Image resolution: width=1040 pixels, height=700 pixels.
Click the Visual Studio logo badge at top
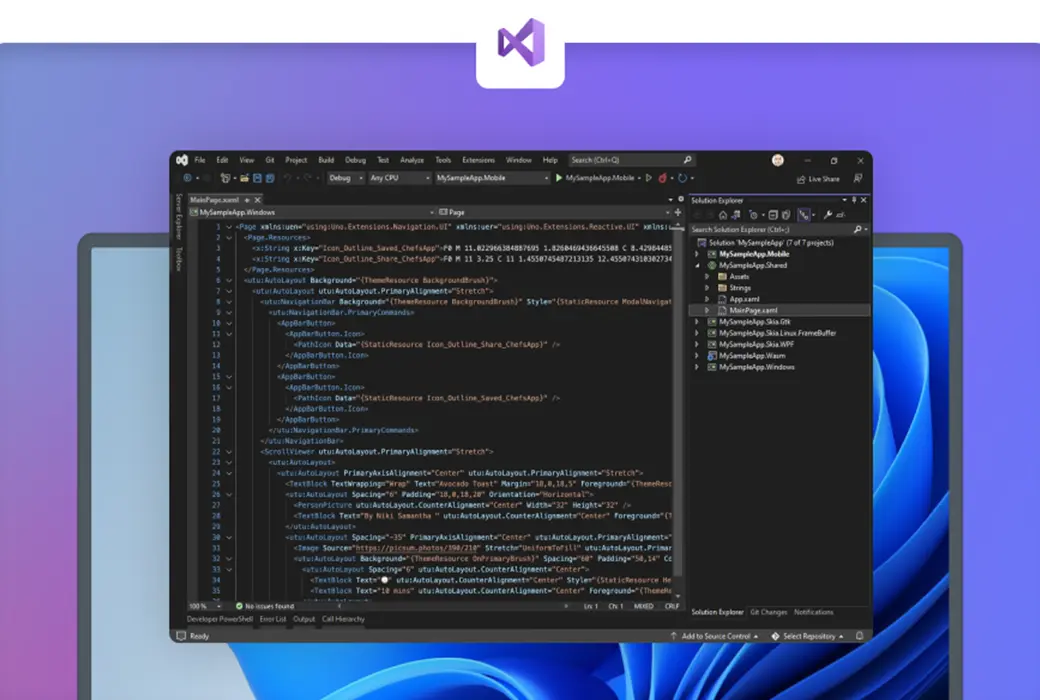(521, 44)
